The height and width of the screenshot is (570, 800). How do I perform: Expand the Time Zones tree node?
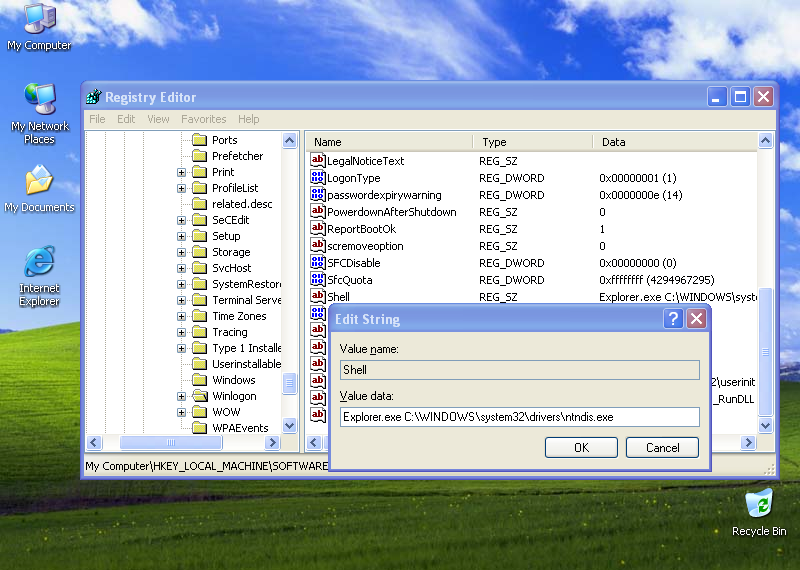pyautogui.click(x=181, y=316)
